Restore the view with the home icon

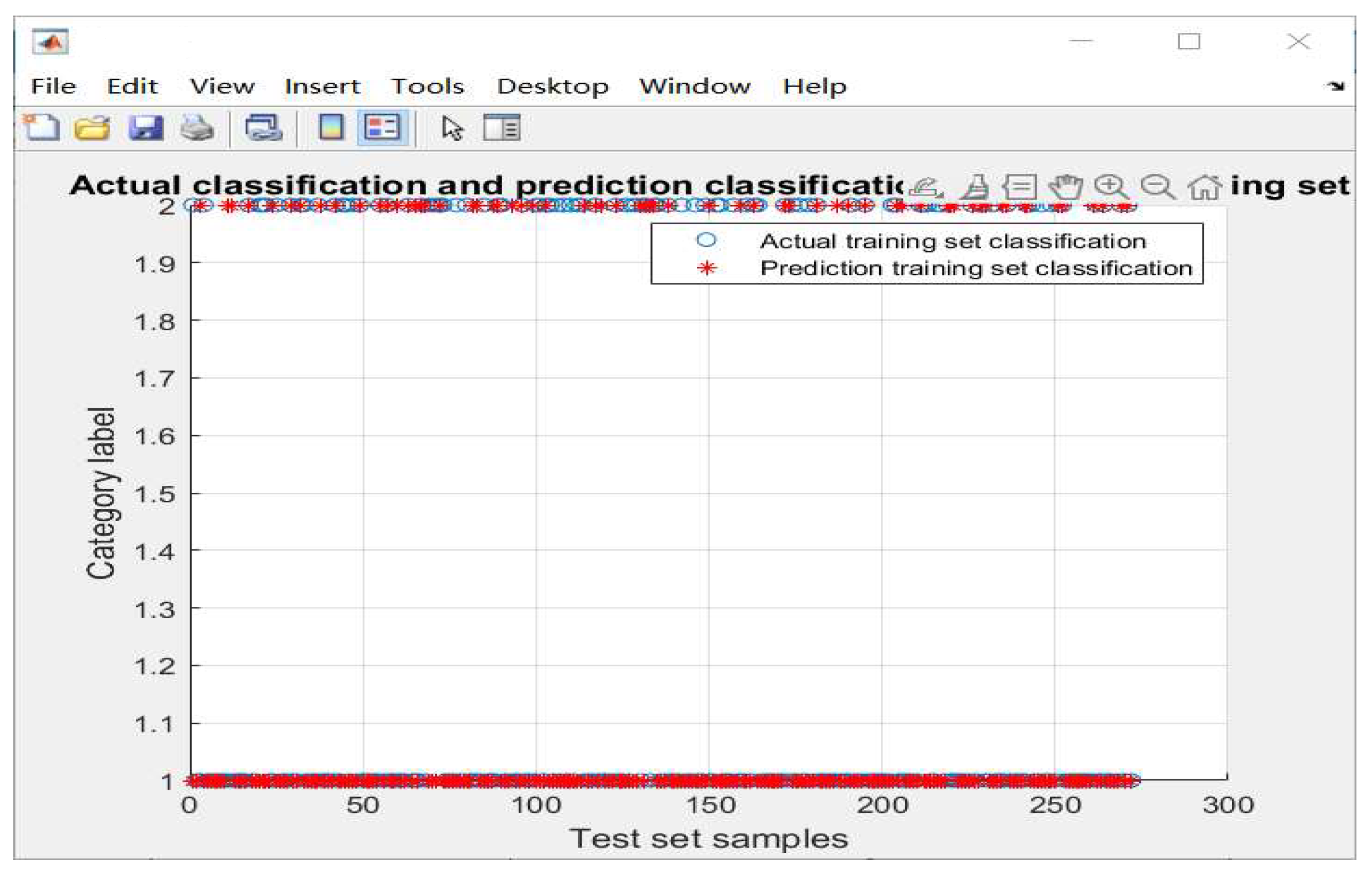click(1204, 187)
